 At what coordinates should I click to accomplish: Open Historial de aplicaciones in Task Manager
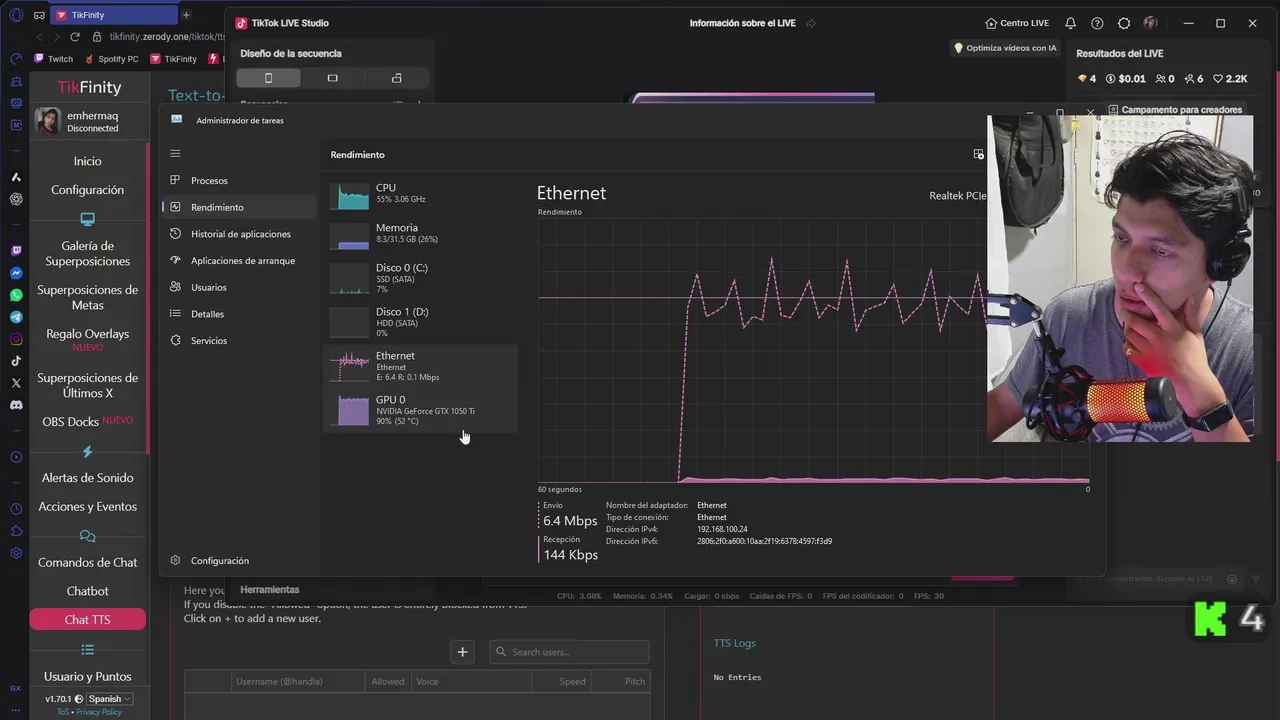pyautogui.click(x=239, y=234)
